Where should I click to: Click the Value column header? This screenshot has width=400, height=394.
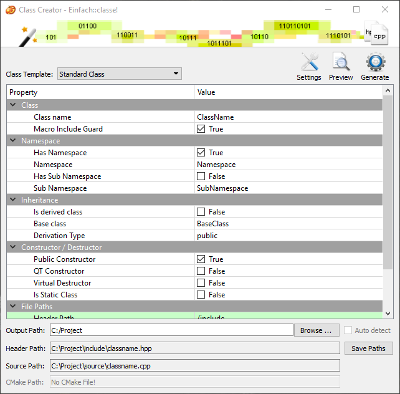click(x=289, y=92)
